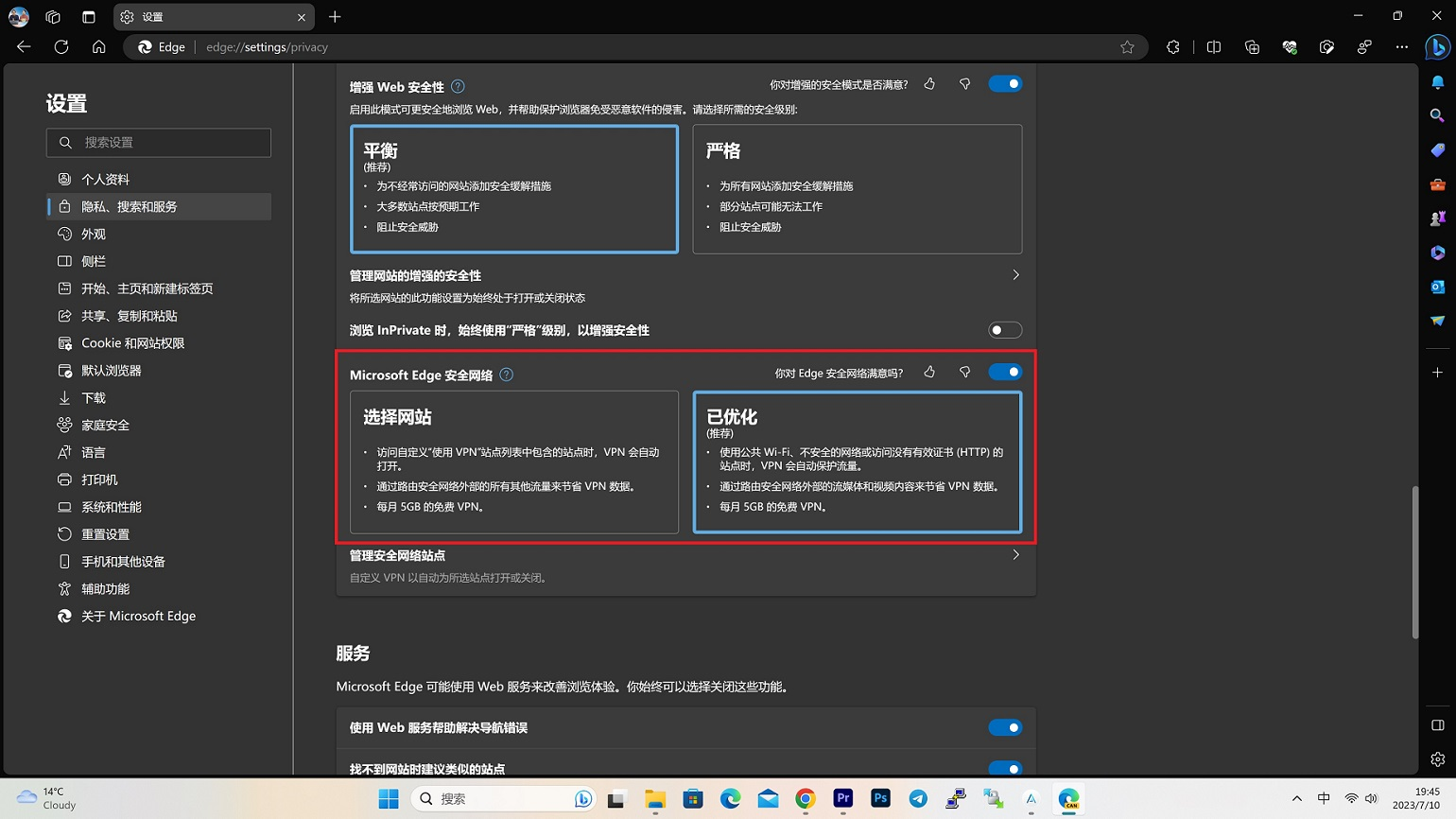This screenshot has height=819, width=1456.
Task: Click thumbs up for Edge secure network
Action: coord(929,373)
